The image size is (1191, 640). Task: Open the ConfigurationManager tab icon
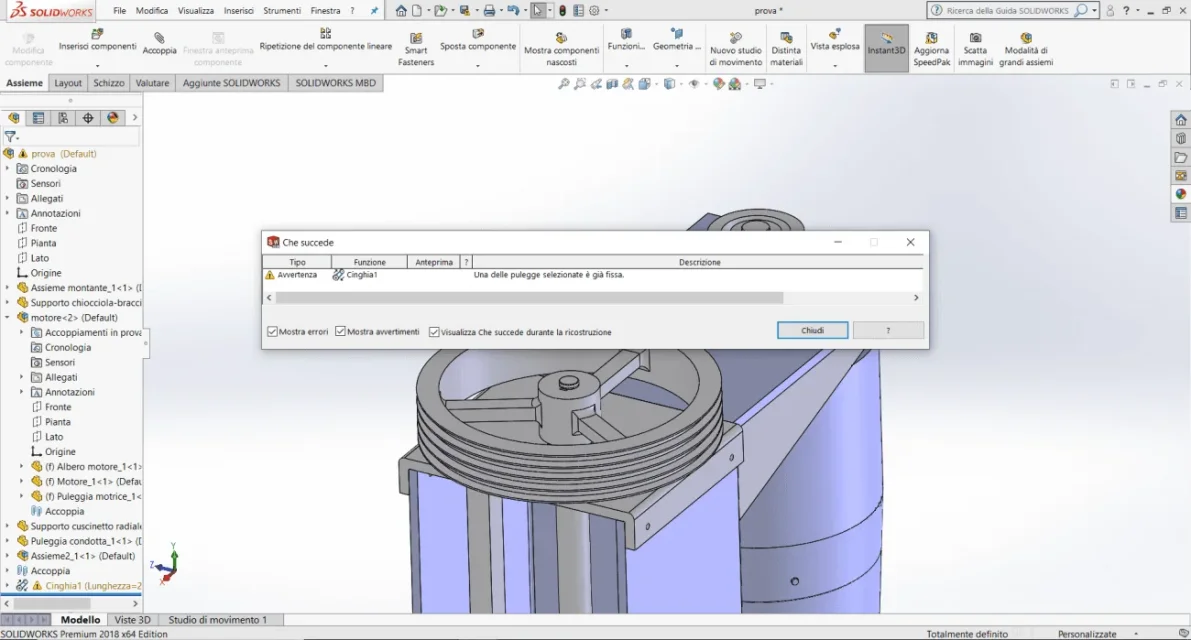coord(63,118)
